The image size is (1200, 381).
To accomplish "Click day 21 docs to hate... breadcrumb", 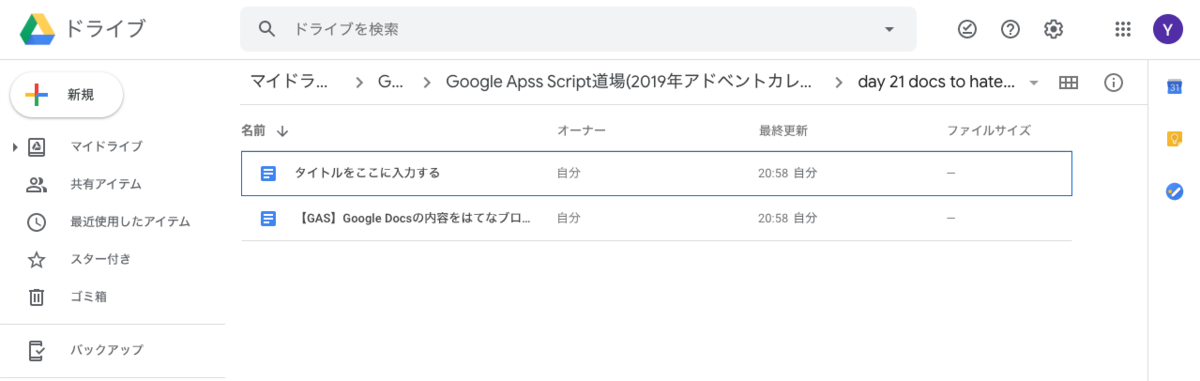I will (x=937, y=82).
